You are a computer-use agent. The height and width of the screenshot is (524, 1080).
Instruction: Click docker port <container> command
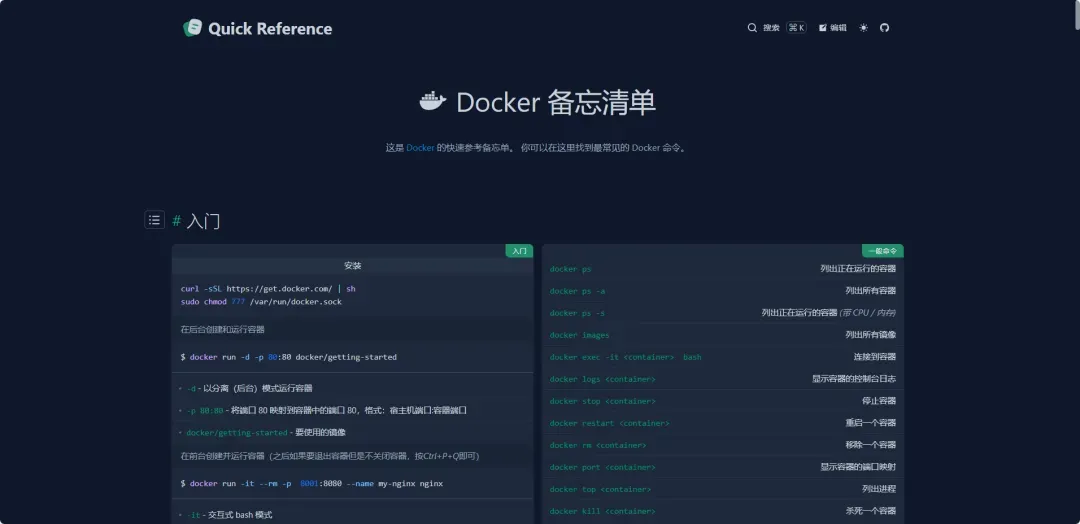603,468
